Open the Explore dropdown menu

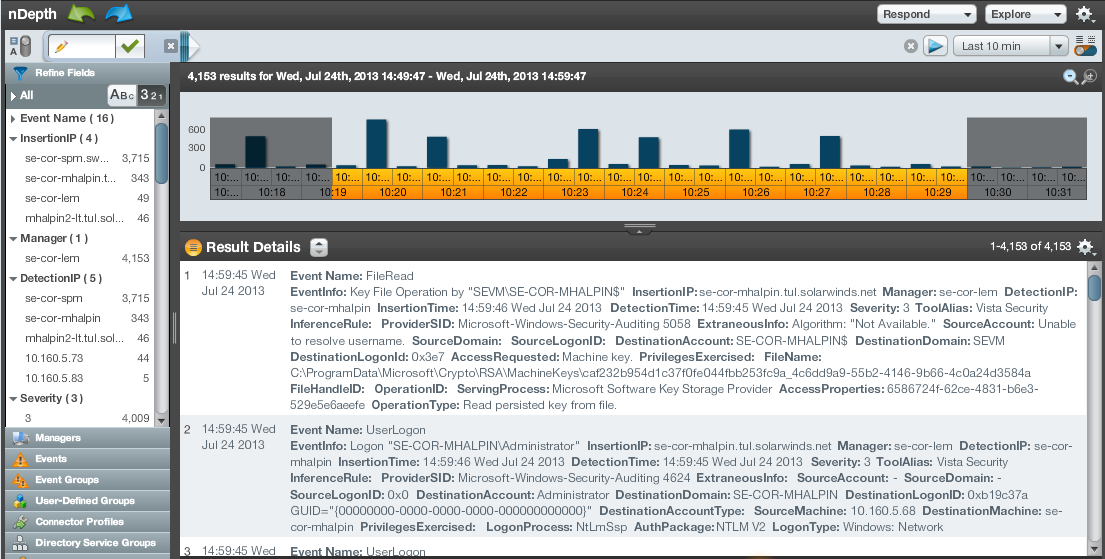(1027, 14)
